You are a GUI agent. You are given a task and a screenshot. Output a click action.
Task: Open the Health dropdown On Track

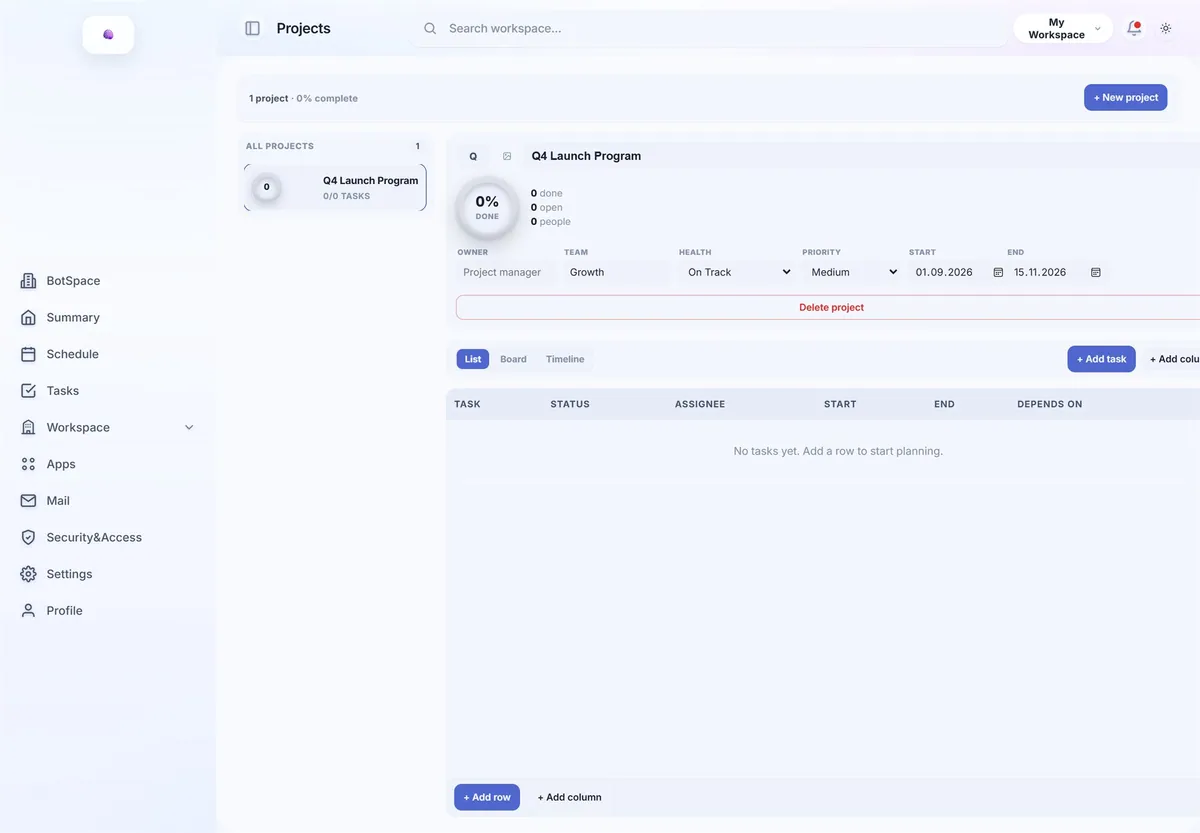click(739, 272)
